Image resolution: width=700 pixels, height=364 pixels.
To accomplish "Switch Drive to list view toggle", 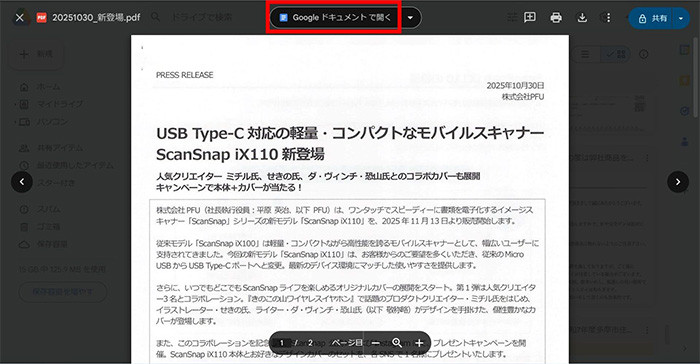I will pos(585,54).
